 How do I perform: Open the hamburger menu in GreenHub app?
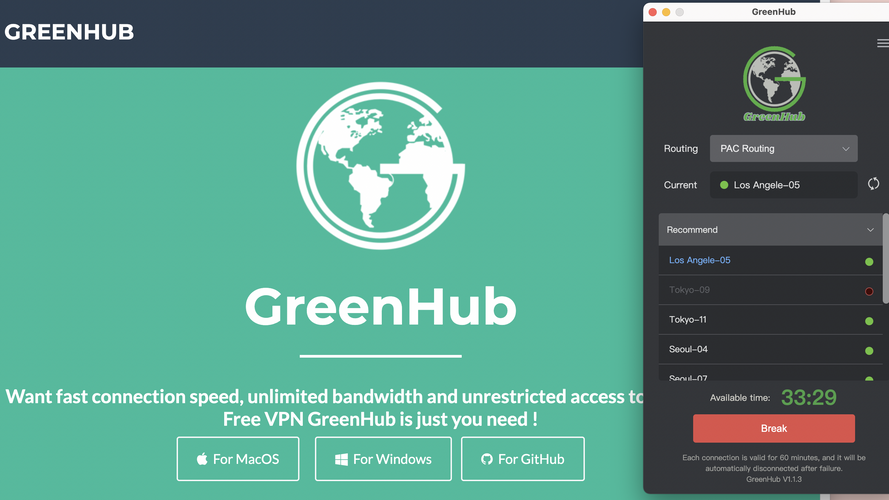883,43
